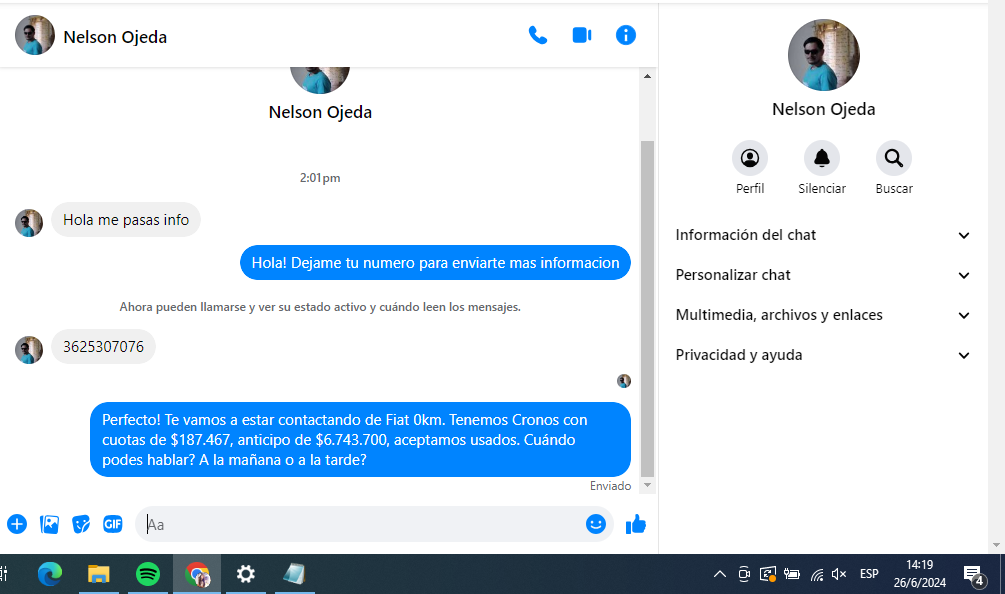Attach a photo with the image icon

click(x=49, y=524)
